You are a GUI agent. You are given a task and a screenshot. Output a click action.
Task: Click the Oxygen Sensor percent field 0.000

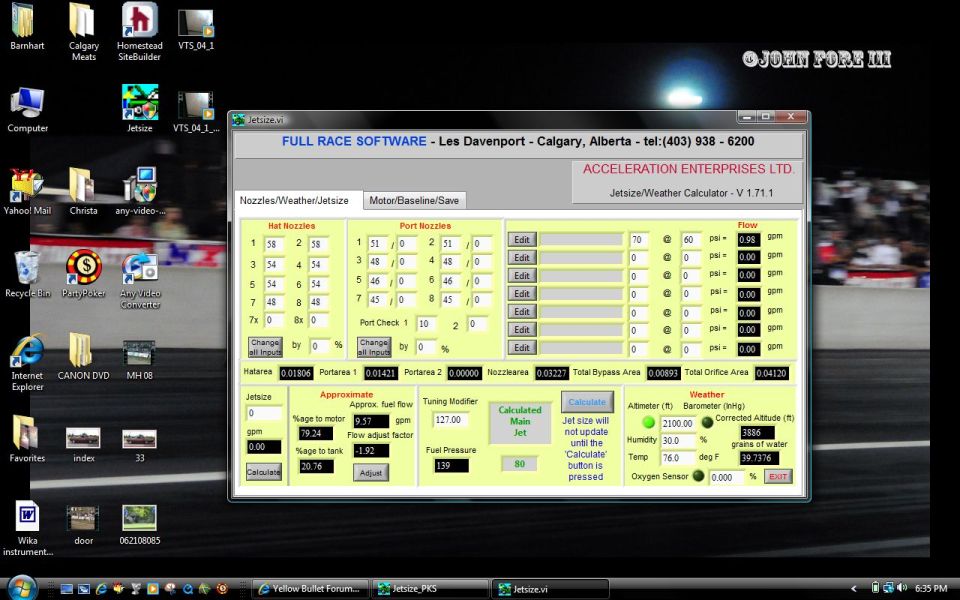[x=727, y=478]
